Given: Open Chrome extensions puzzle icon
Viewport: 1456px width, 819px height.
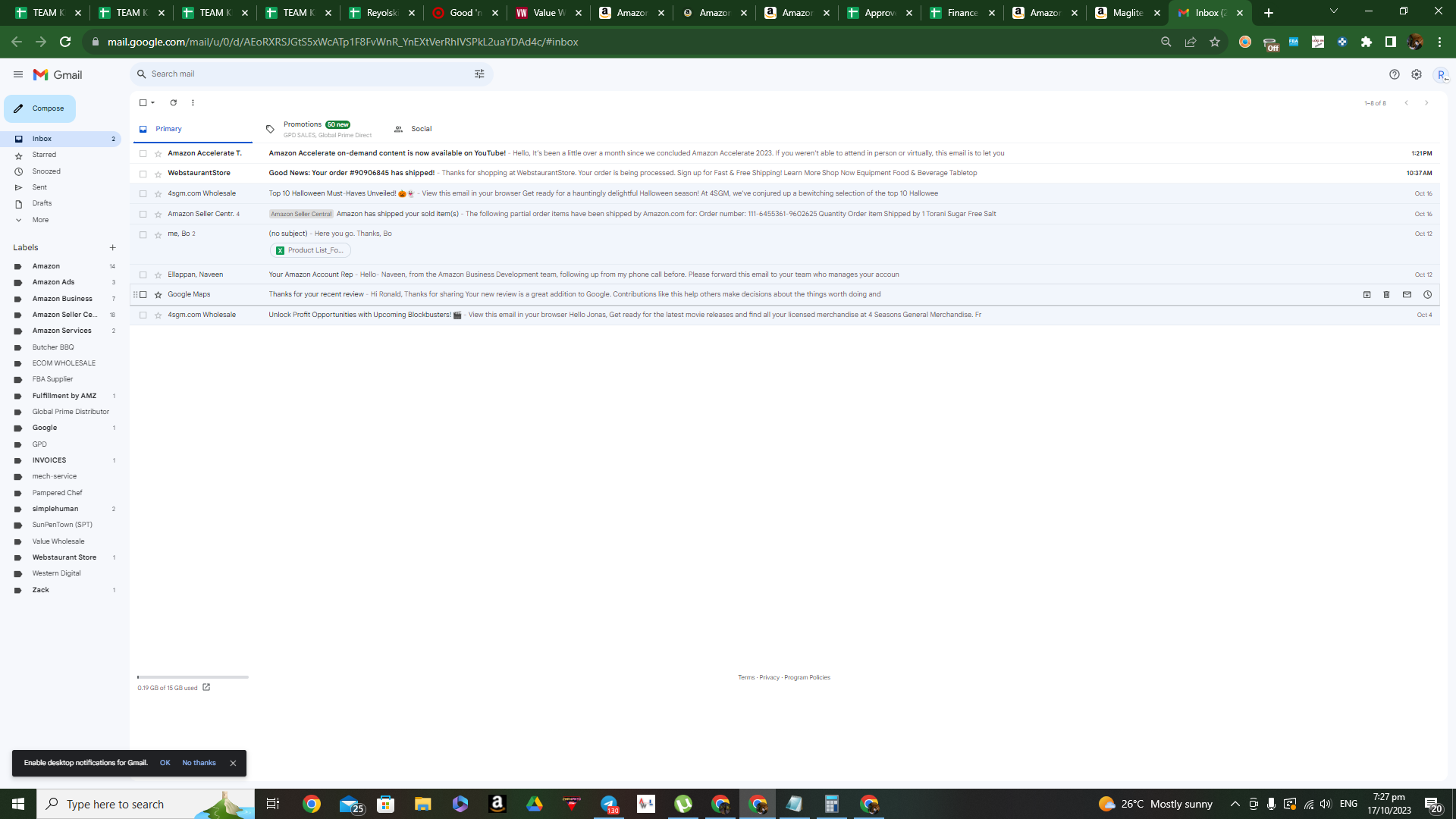Looking at the screenshot, I should pos(1367,42).
